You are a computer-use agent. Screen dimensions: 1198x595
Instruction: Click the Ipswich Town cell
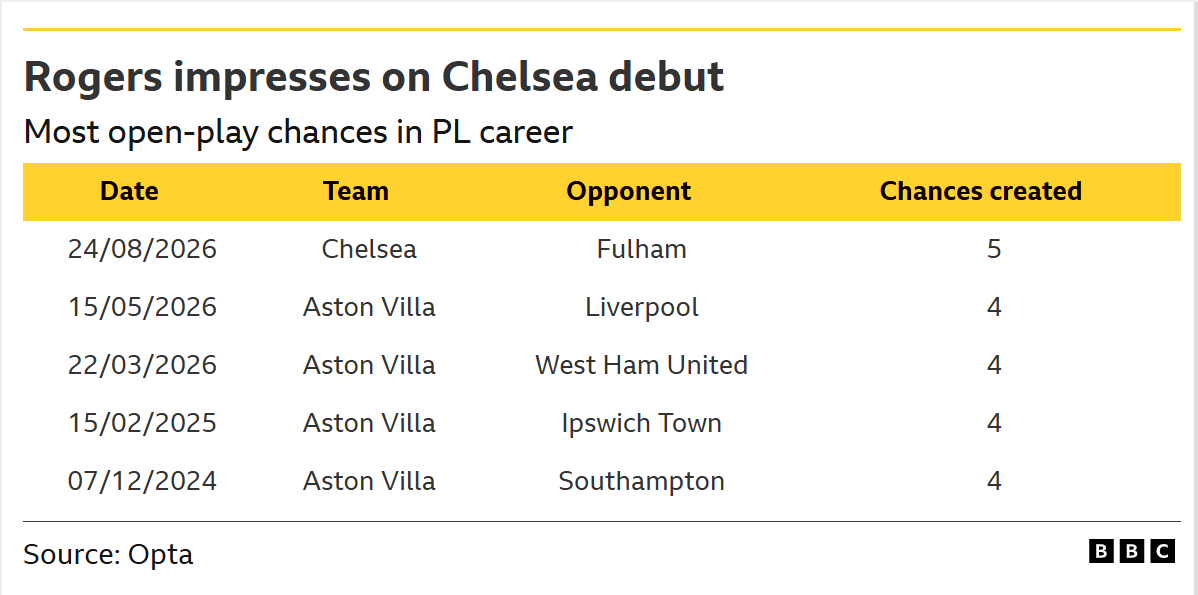point(641,422)
